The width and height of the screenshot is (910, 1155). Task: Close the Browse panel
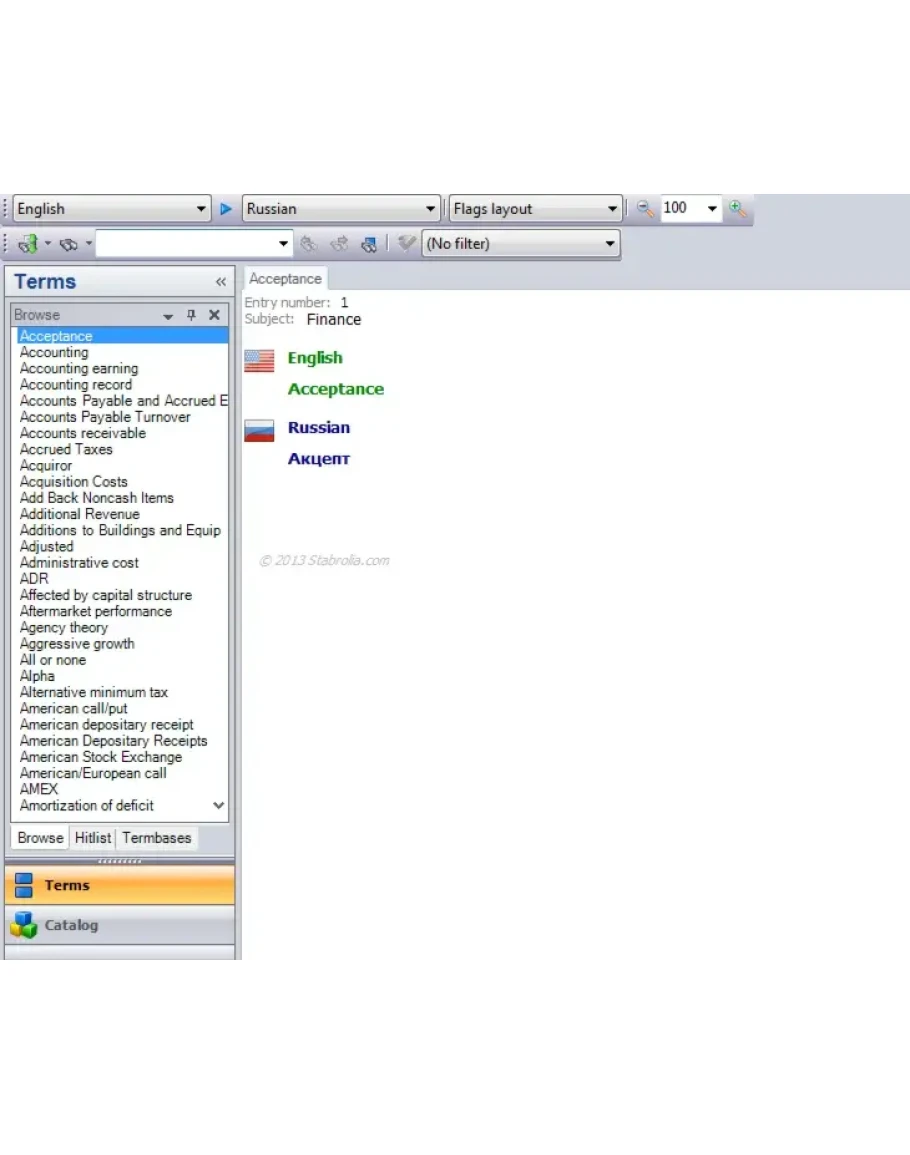coord(214,315)
